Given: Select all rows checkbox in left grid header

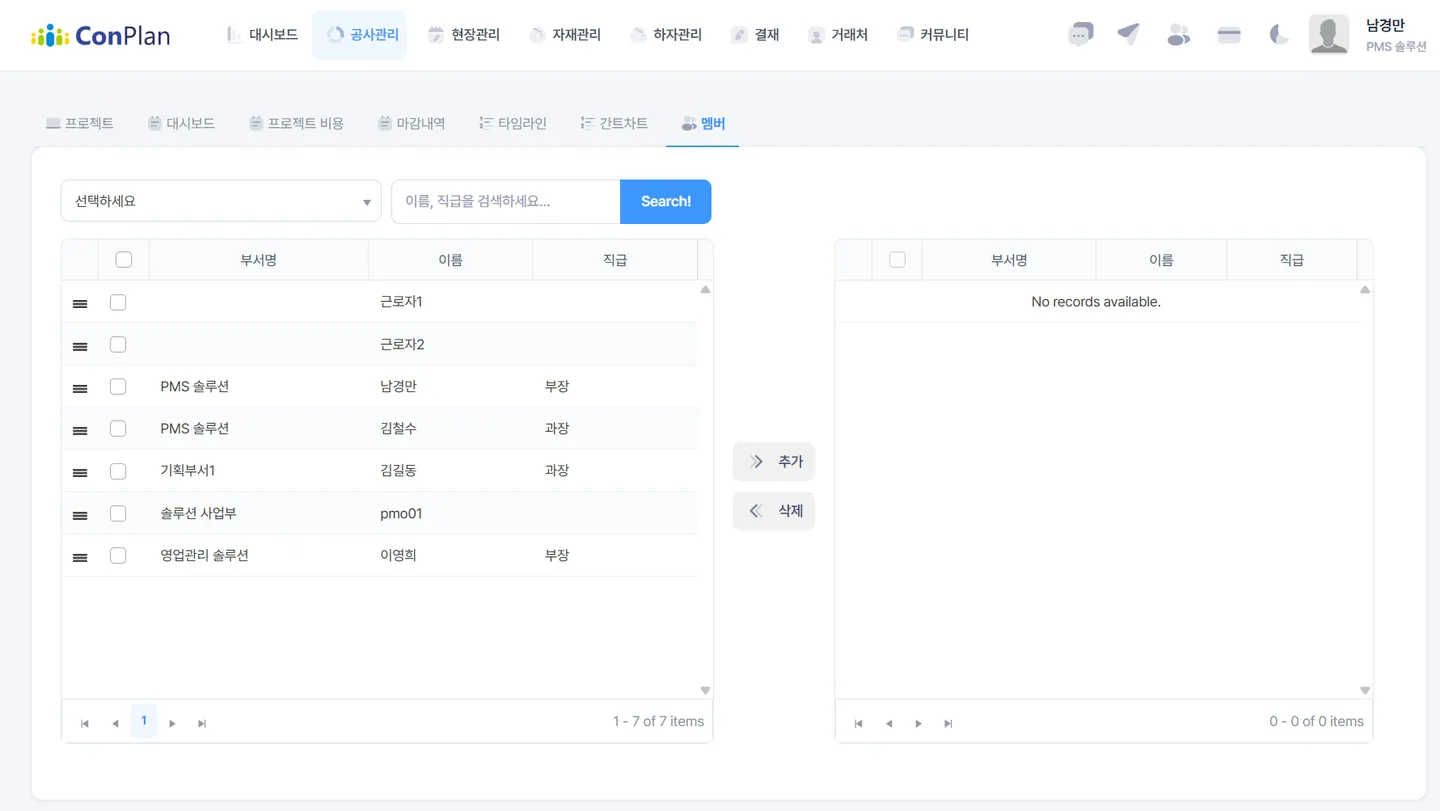Looking at the screenshot, I should [124, 260].
